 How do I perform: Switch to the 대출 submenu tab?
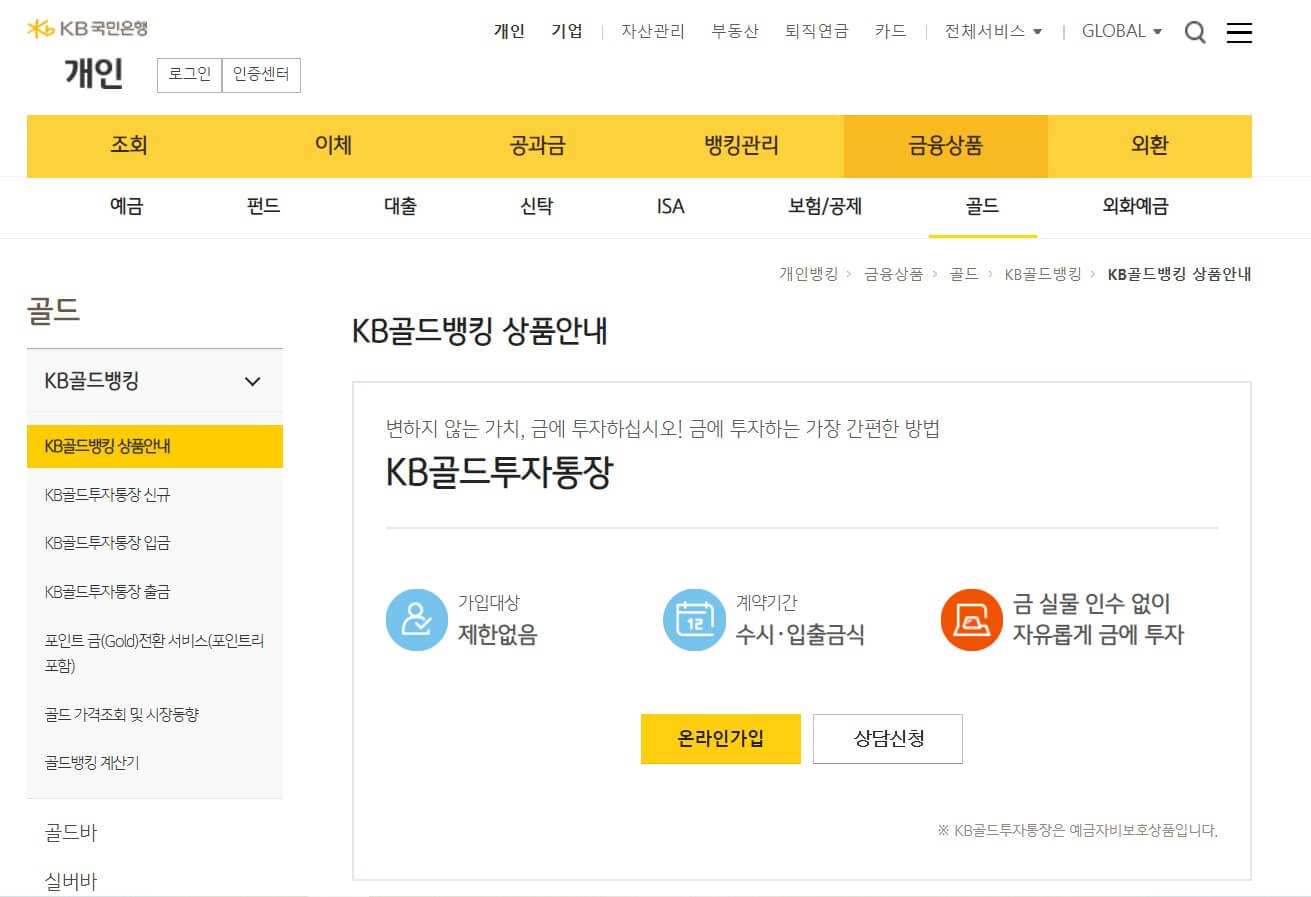click(400, 207)
